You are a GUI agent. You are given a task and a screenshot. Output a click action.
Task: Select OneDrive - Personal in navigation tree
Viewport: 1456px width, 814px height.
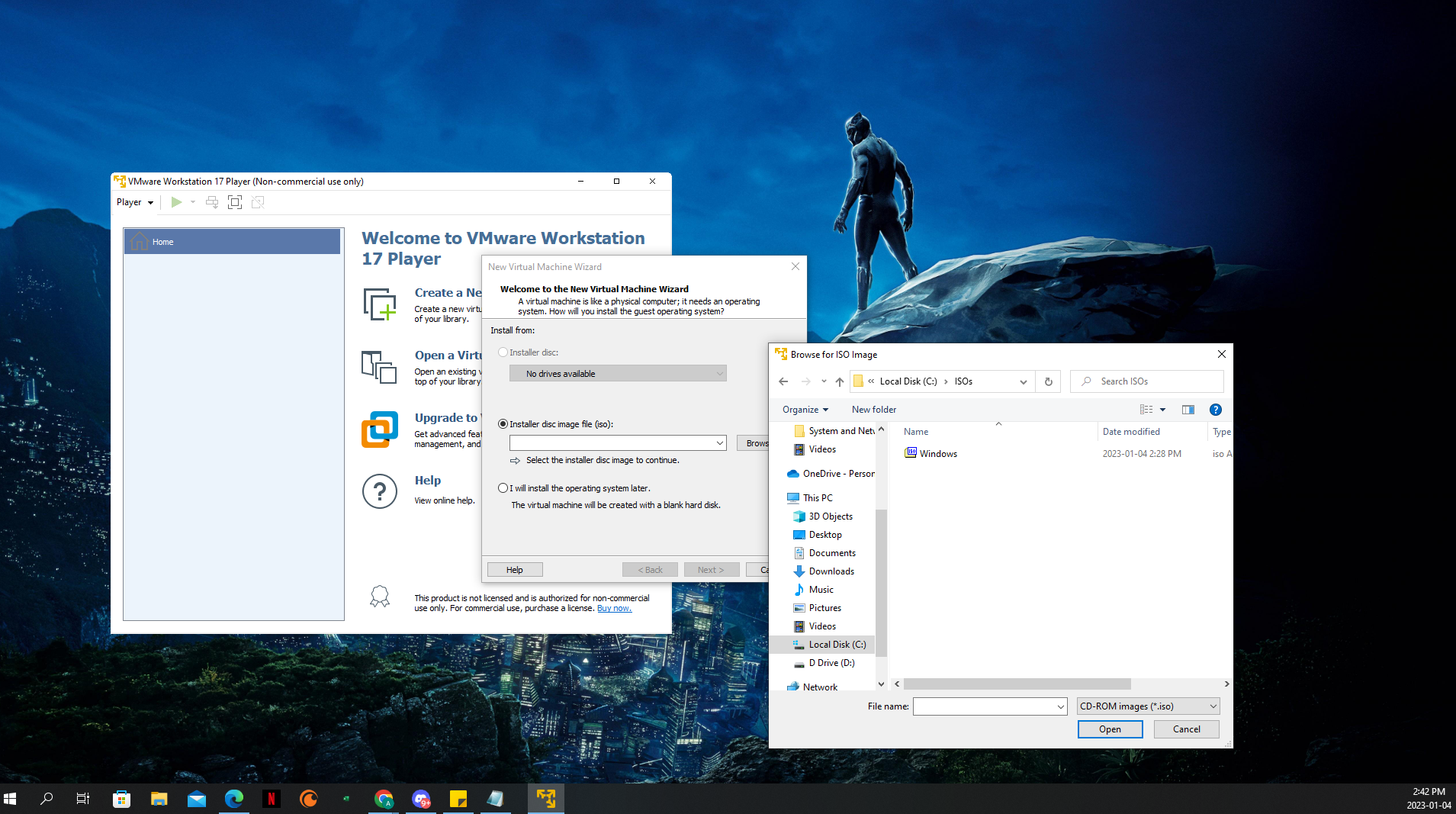click(830, 474)
